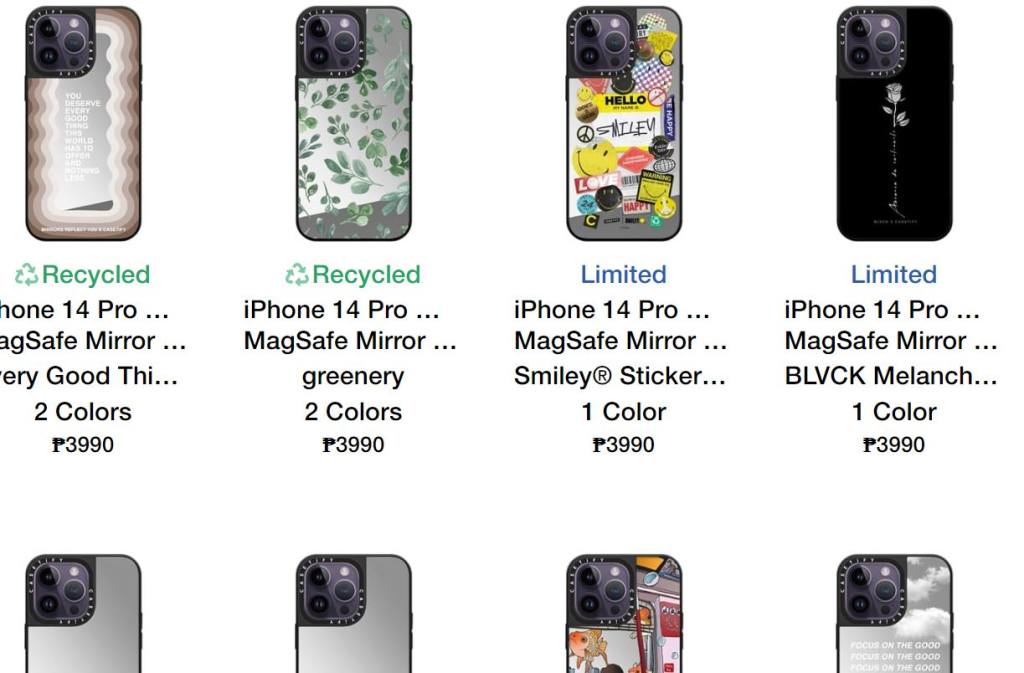Image resolution: width=1024 pixels, height=673 pixels.
Task: Open the Smiley sticker case image
Action: [x=624, y=123]
